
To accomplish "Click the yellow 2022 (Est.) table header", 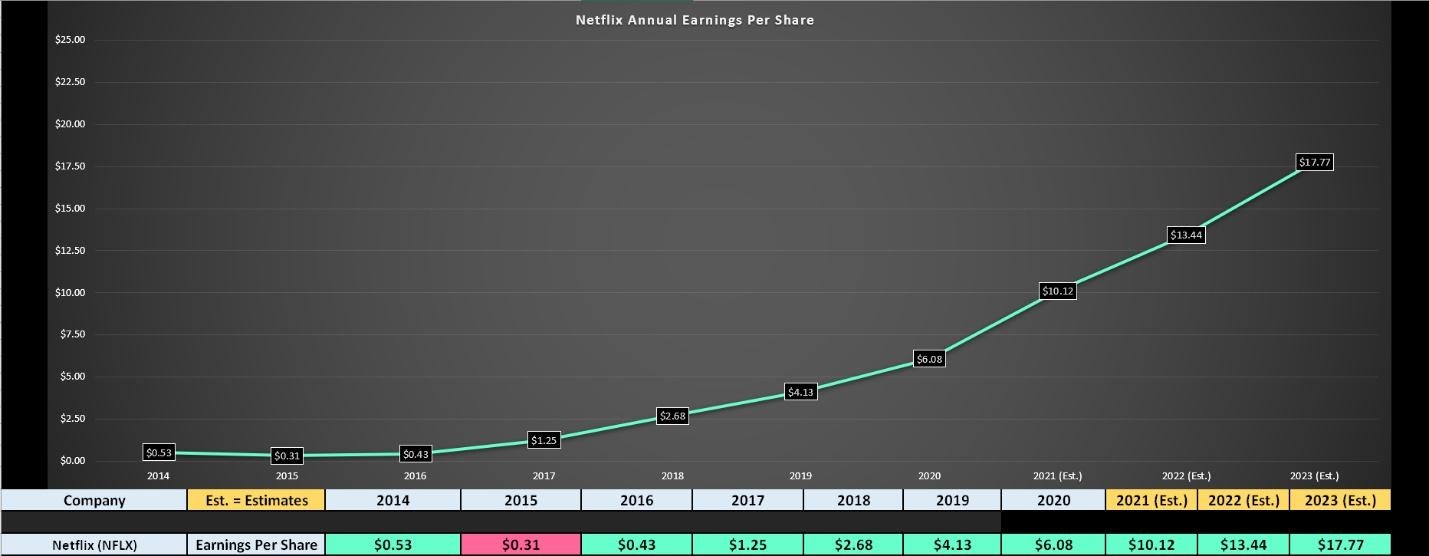I will [1243, 500].
